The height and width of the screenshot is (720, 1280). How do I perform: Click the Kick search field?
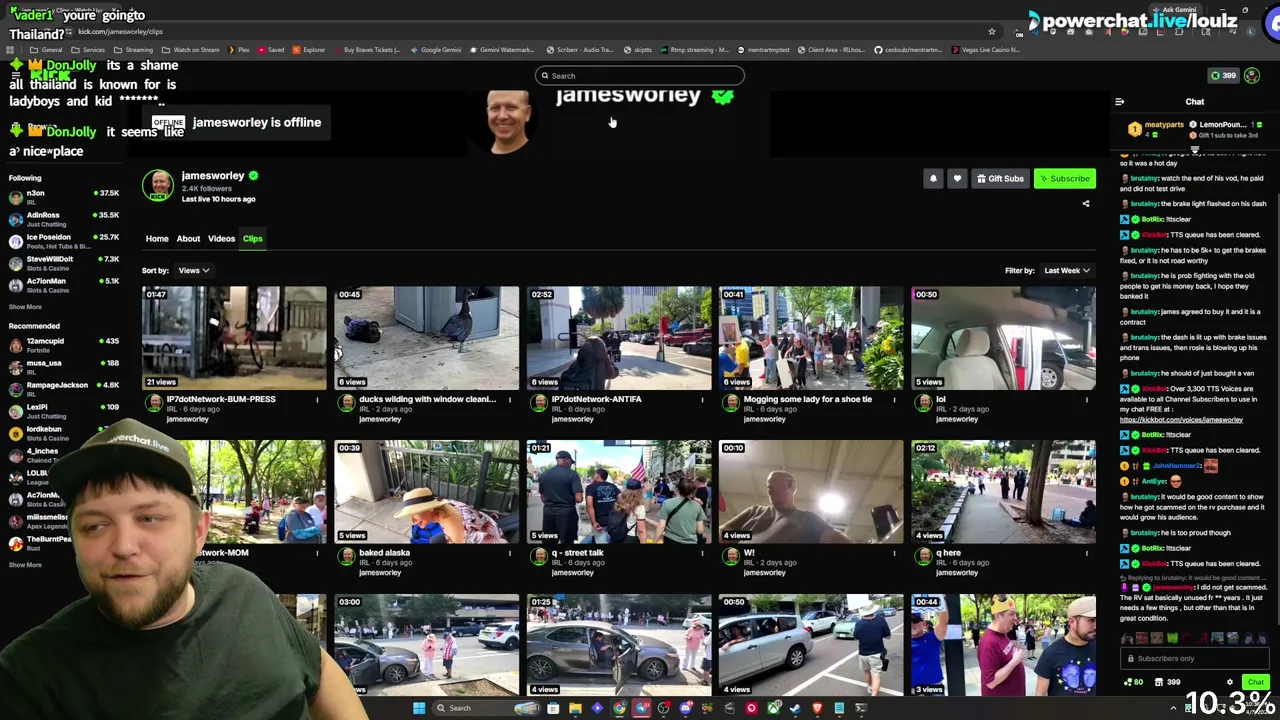pos(640,76)
